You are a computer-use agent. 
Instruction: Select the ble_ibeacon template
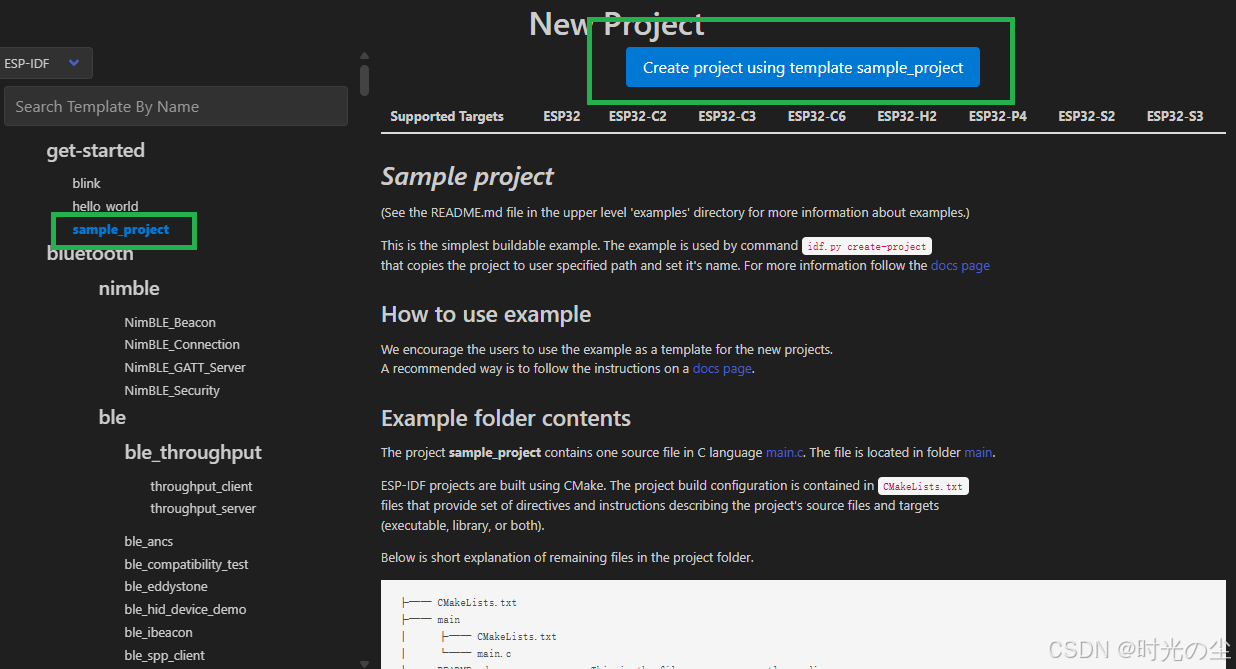click(x=158, y=632)
